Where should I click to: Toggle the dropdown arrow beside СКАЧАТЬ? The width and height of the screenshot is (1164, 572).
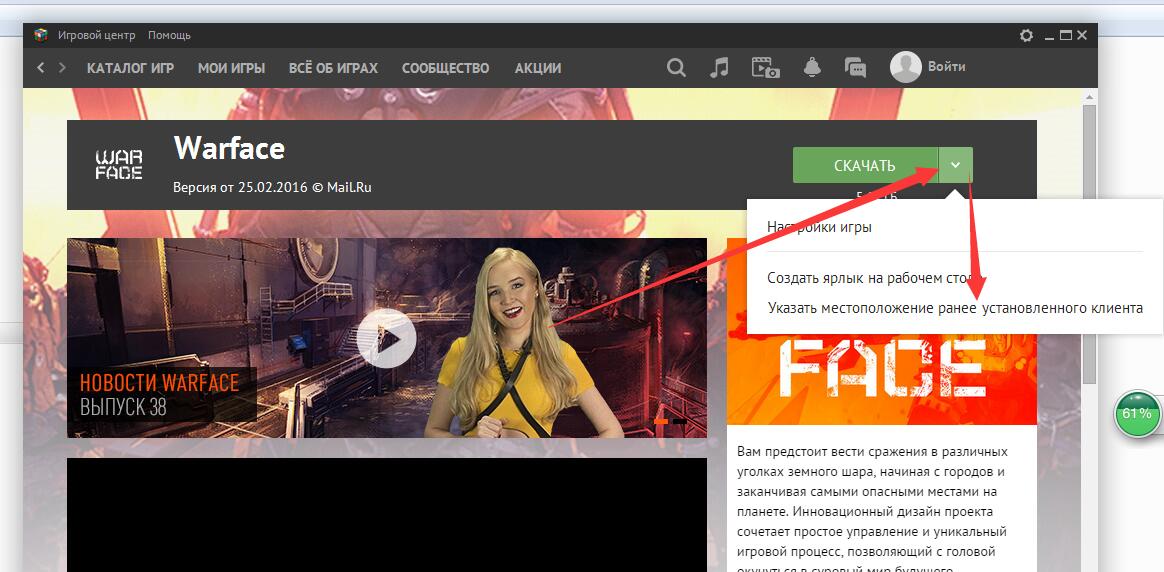956,165
